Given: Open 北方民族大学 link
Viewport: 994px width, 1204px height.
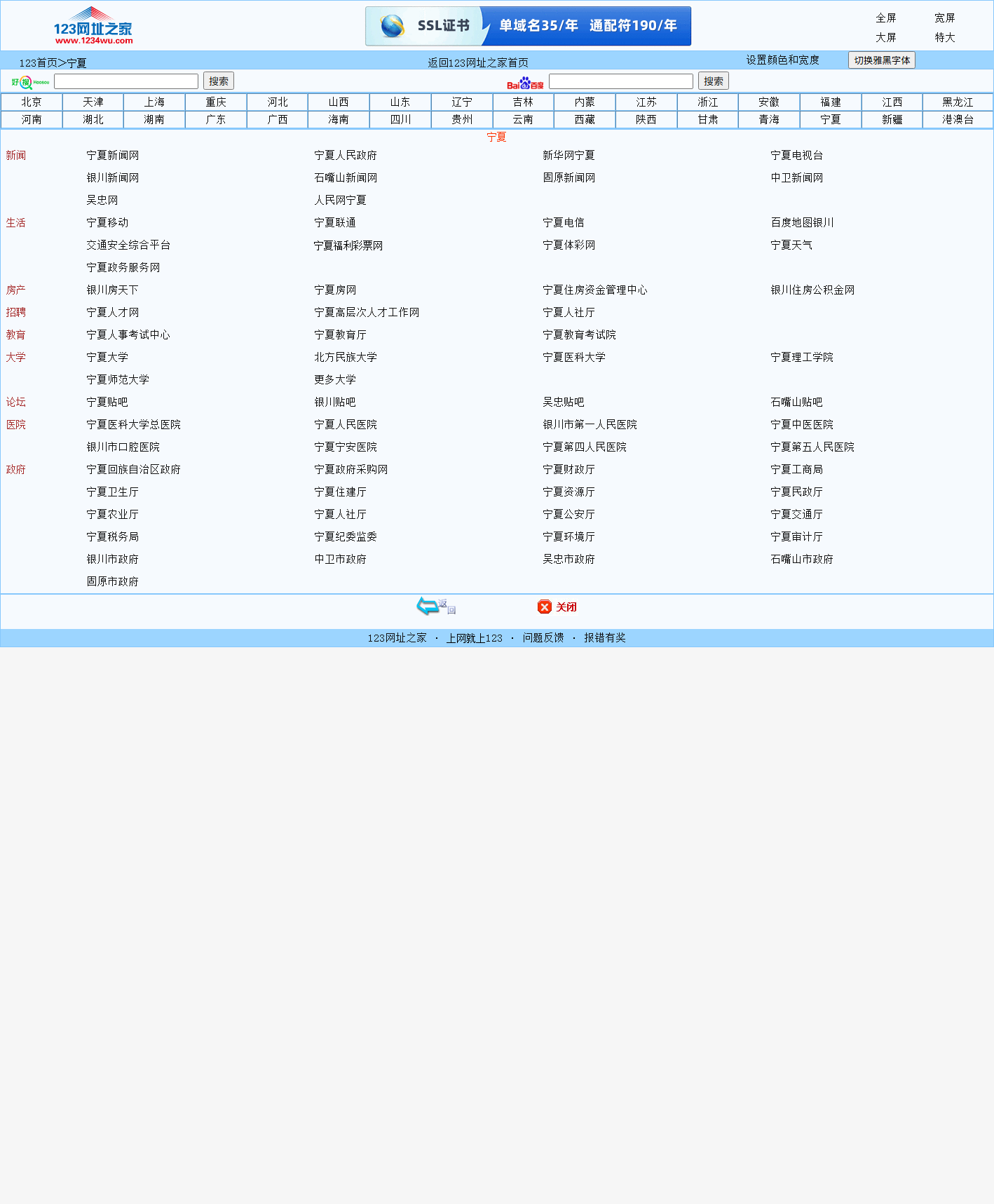Looking at the screenshot, I should coord(346,358).
